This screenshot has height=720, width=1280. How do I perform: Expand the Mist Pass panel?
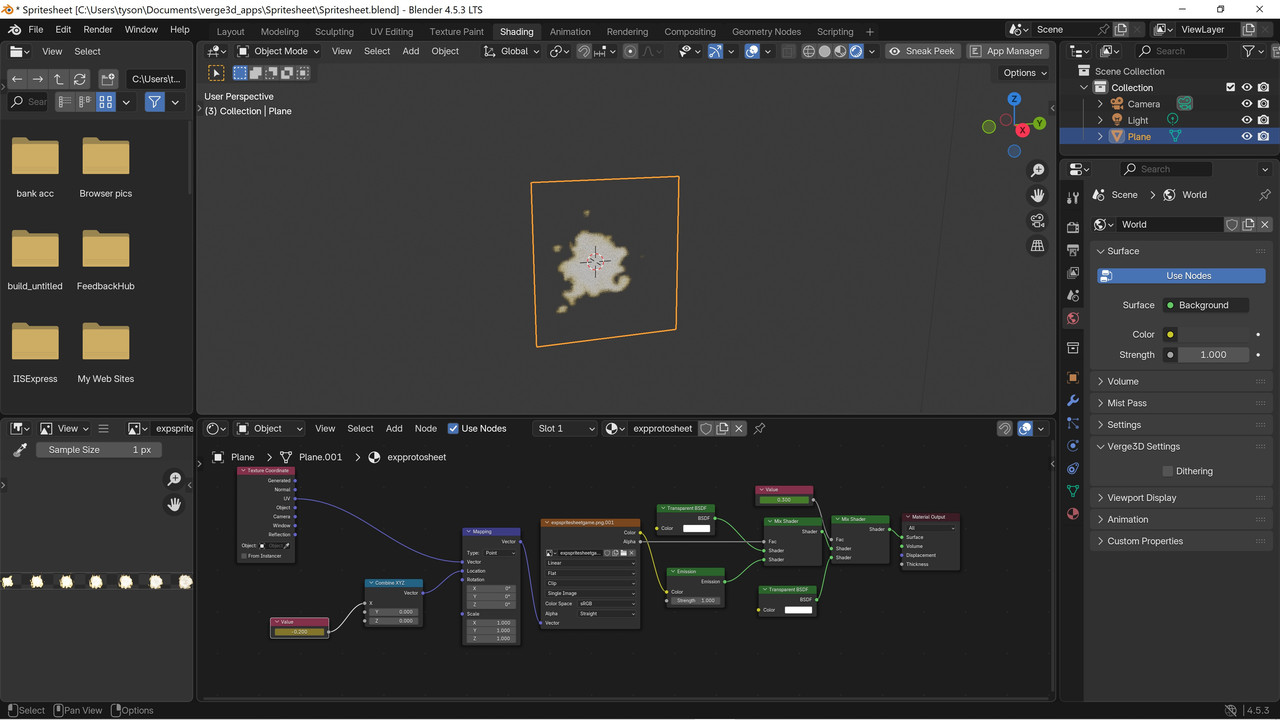[1127, 403]
